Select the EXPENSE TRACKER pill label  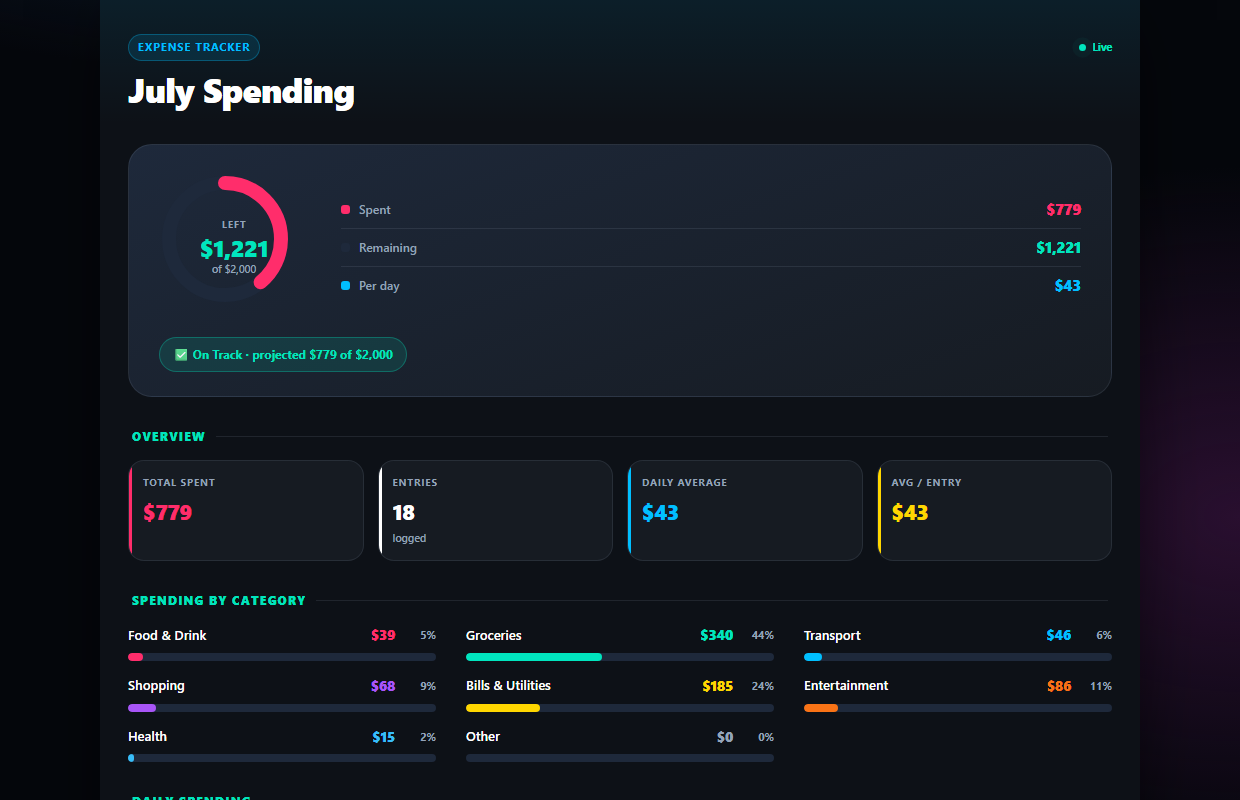point(194,47)
